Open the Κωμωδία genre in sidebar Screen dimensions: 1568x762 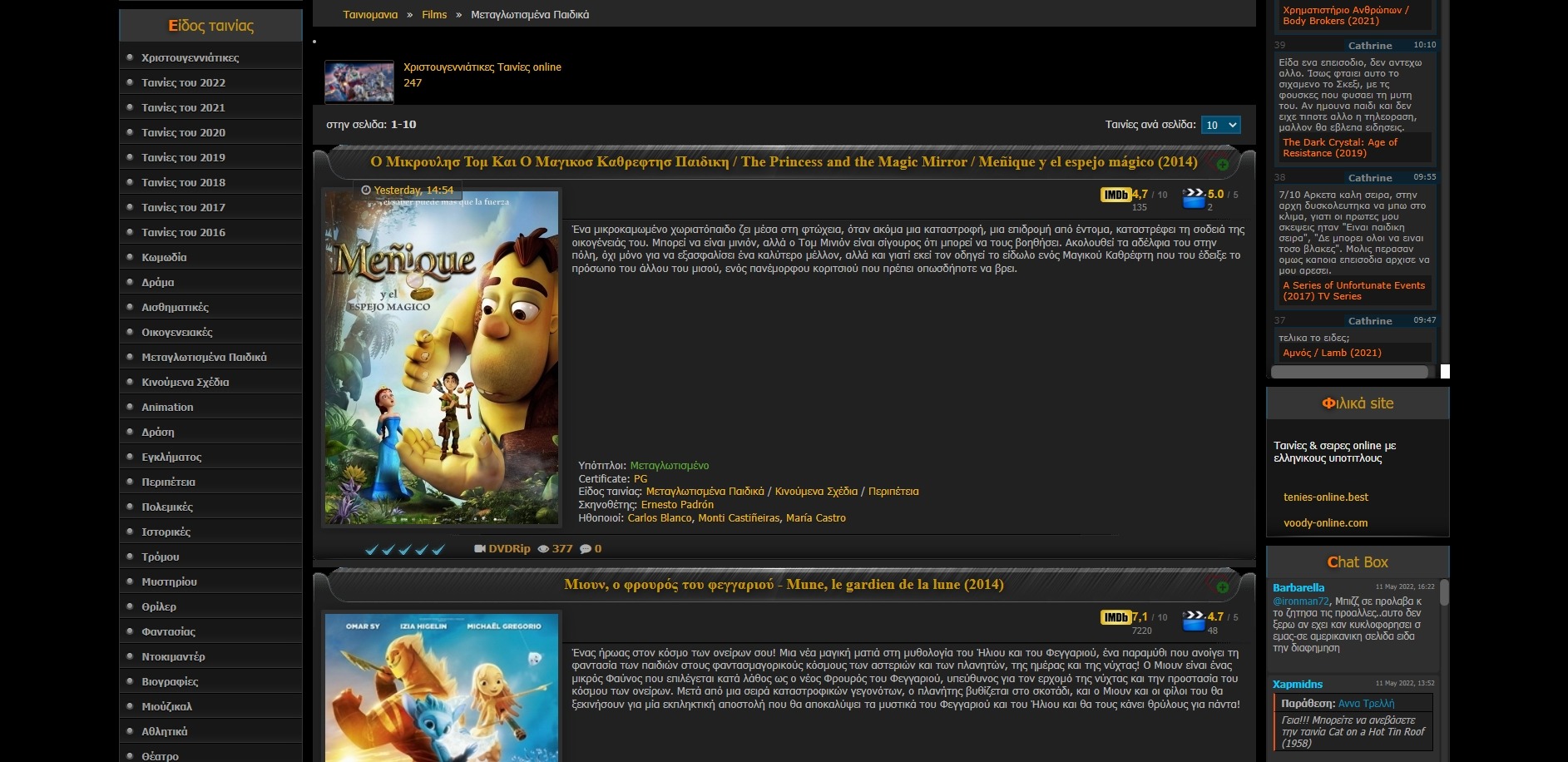tap(164, 257)
